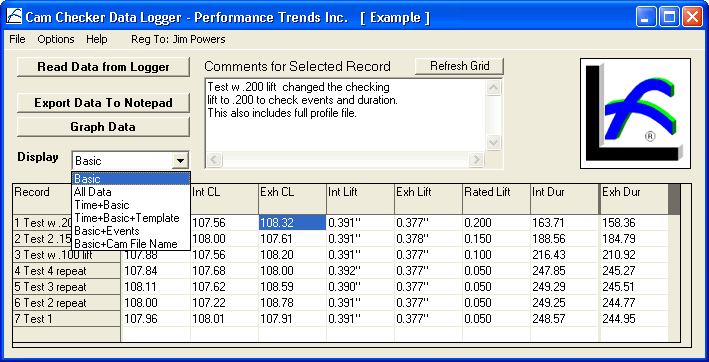Click cell 108.11 in Test 3 repeat row
Image resolution: width=709 pixels, height=362 pixels.
[156, 287]
